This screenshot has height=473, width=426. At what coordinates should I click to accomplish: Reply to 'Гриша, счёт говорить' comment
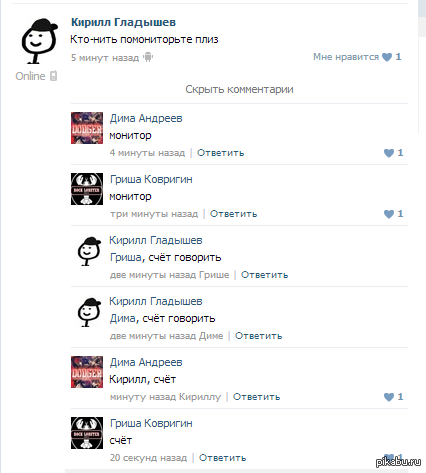264,275
